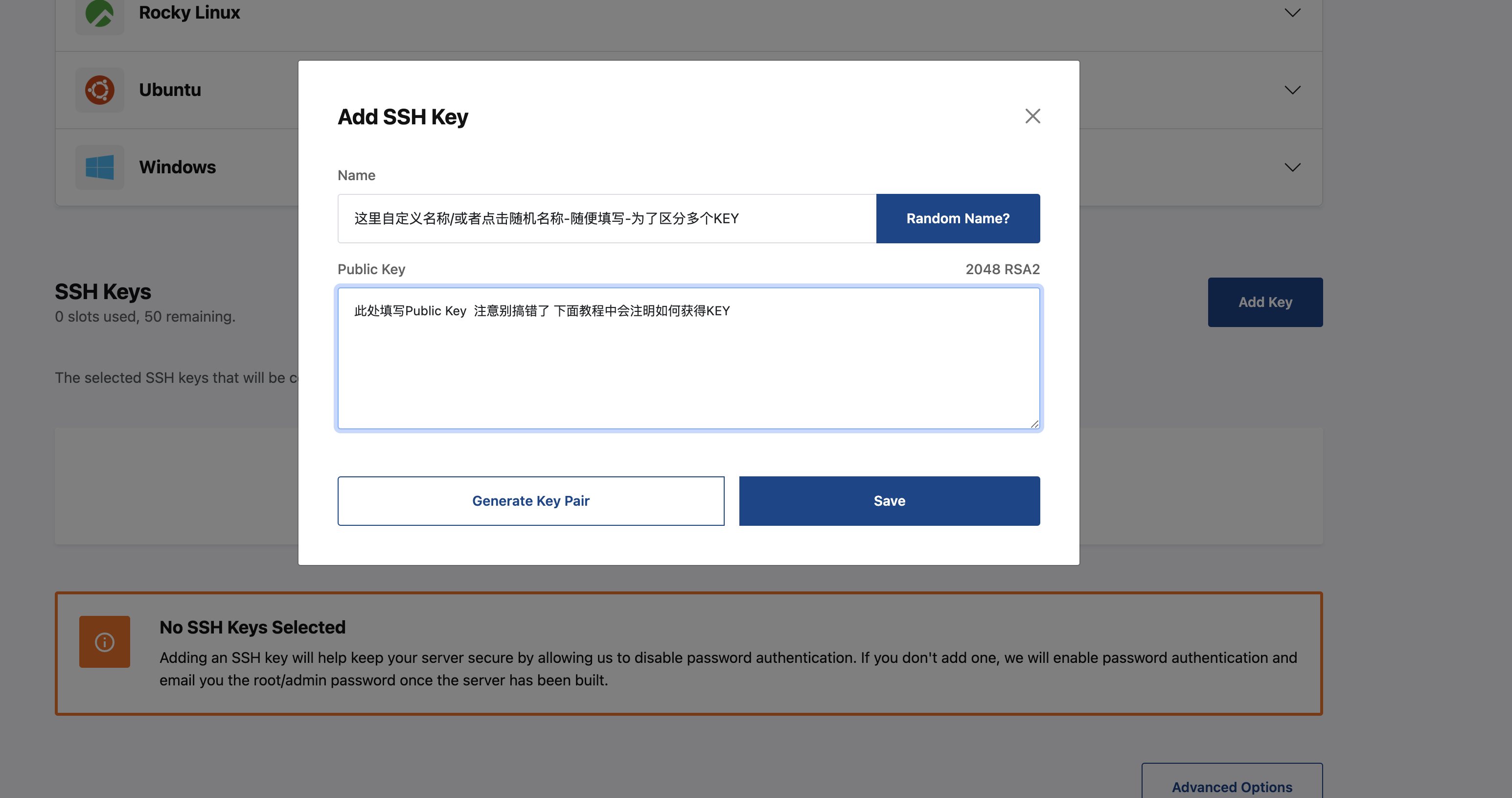1512x798 pixels.
Task: Click the Ubuntu logo icon
Action: pos(99,90)
